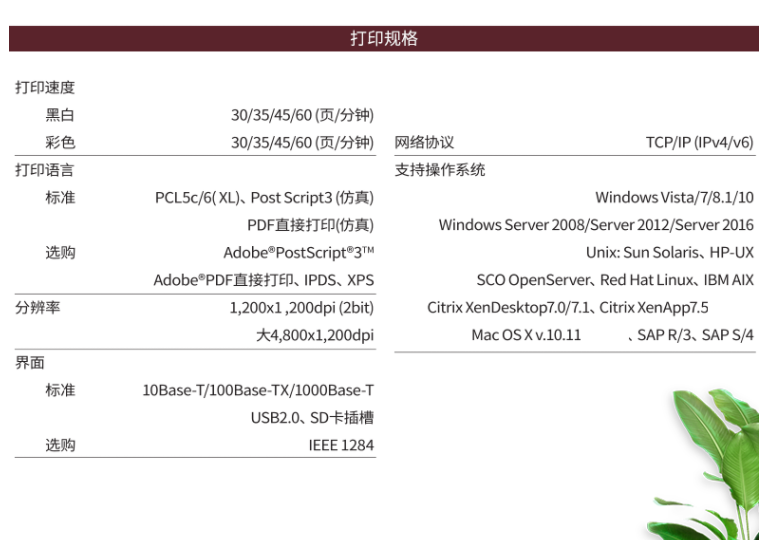Screen dimensions: 761x540
Task: Click the green plant leaf image
Action: pyautogui.click(x=711, y=463)
